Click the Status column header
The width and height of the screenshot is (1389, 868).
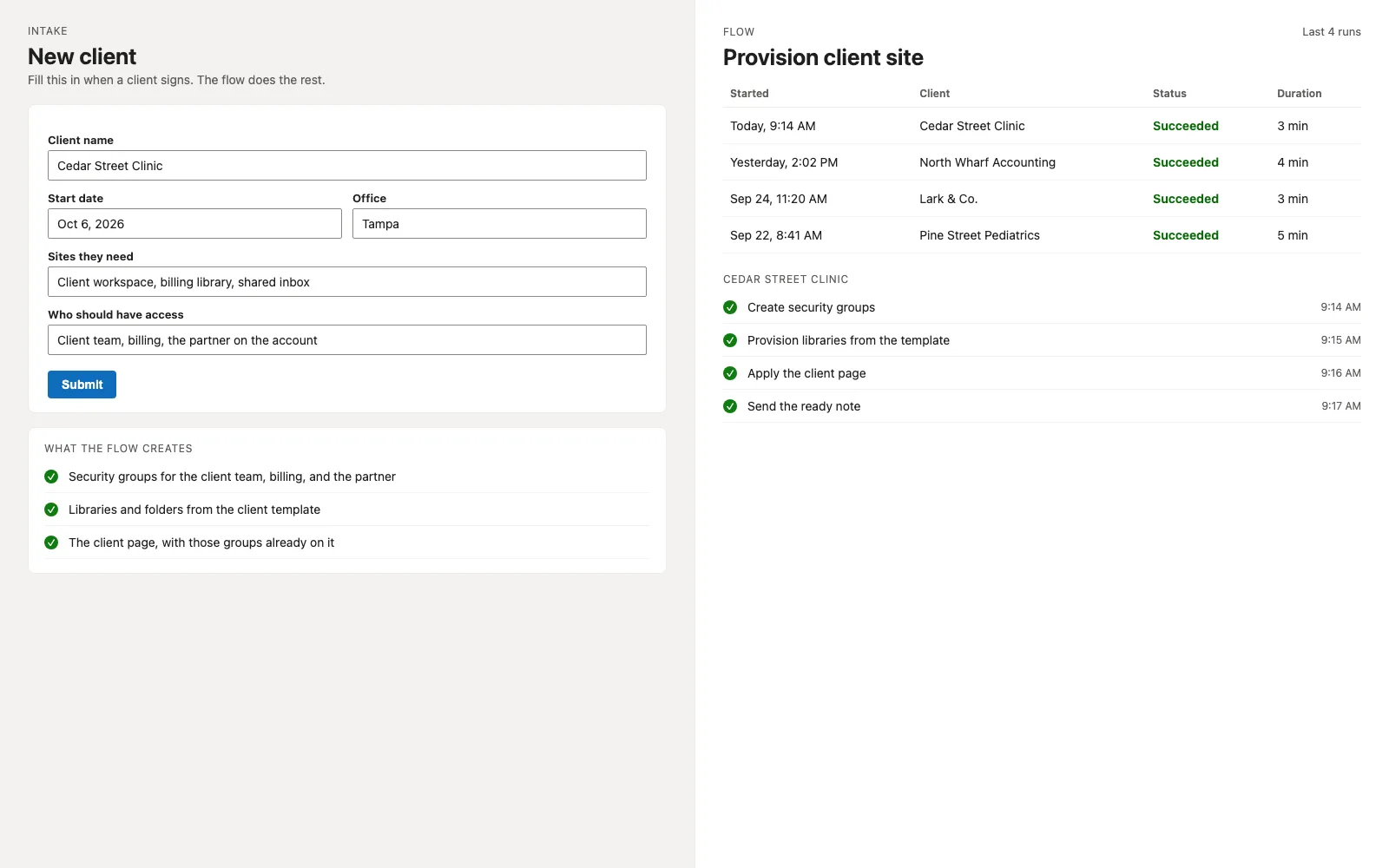[x=1169, y=94]
